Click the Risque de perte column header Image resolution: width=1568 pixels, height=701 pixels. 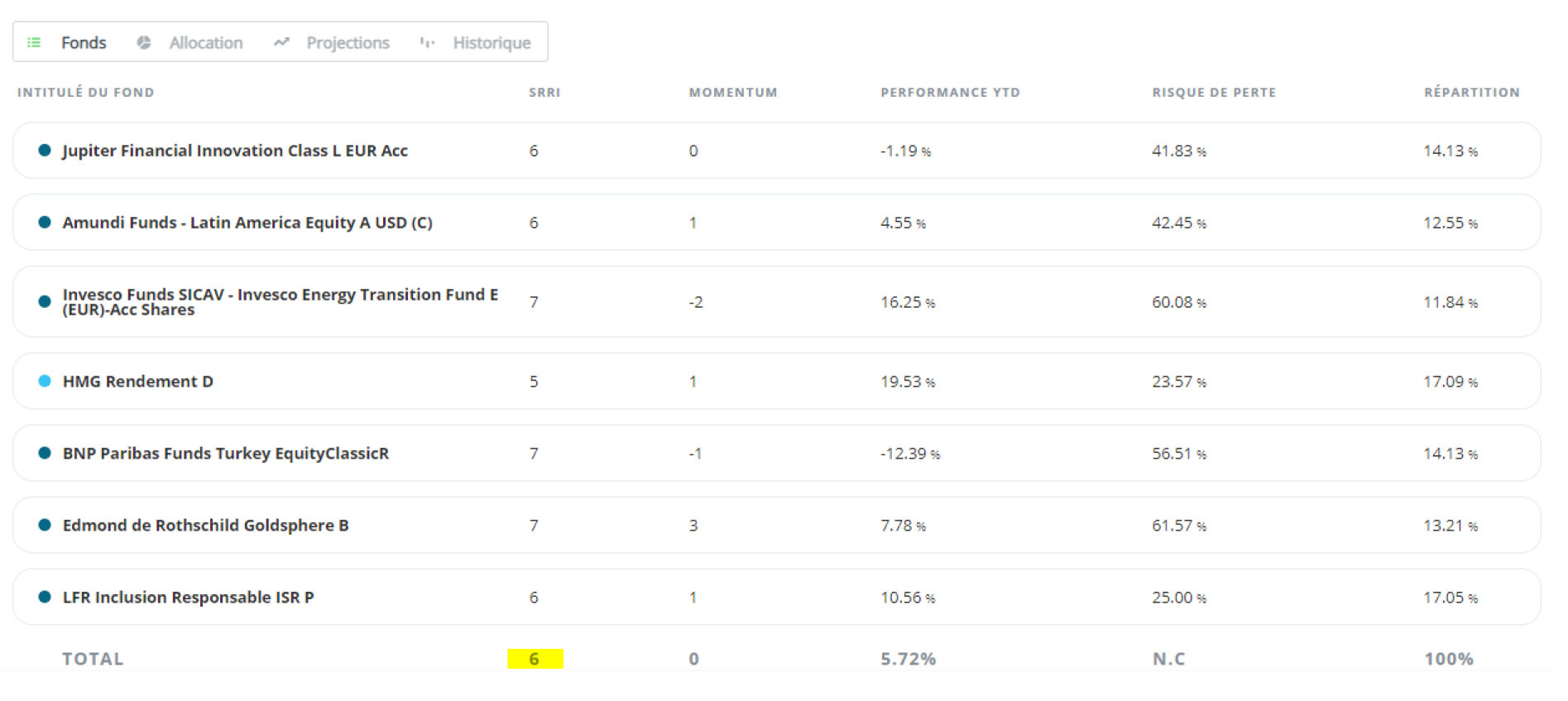(1214, 93)
